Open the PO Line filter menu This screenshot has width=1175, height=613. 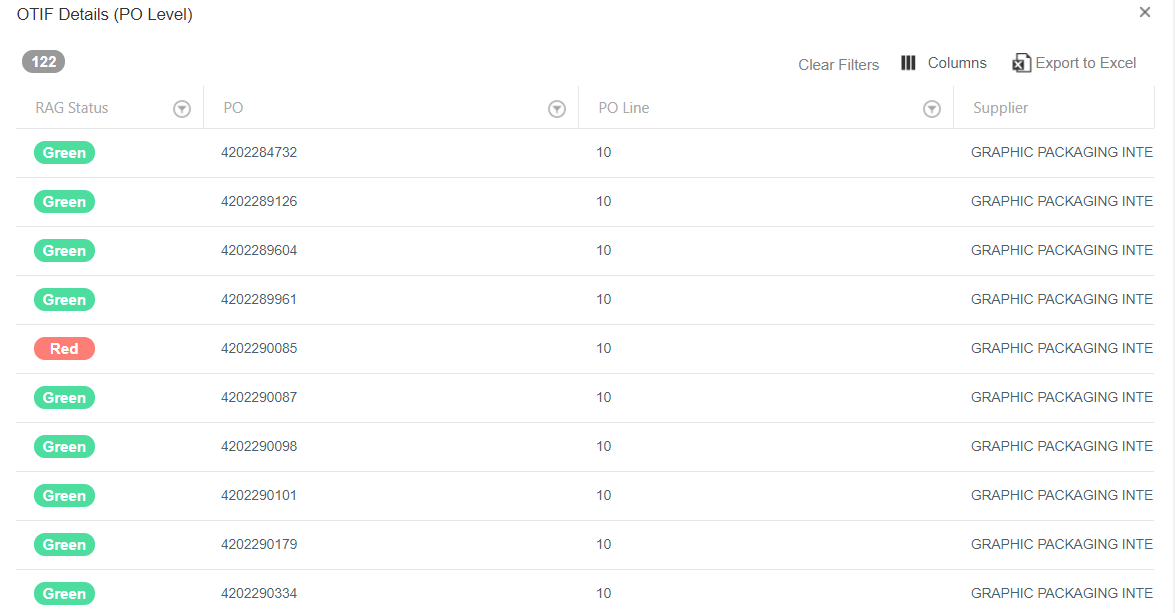(932, 108)
